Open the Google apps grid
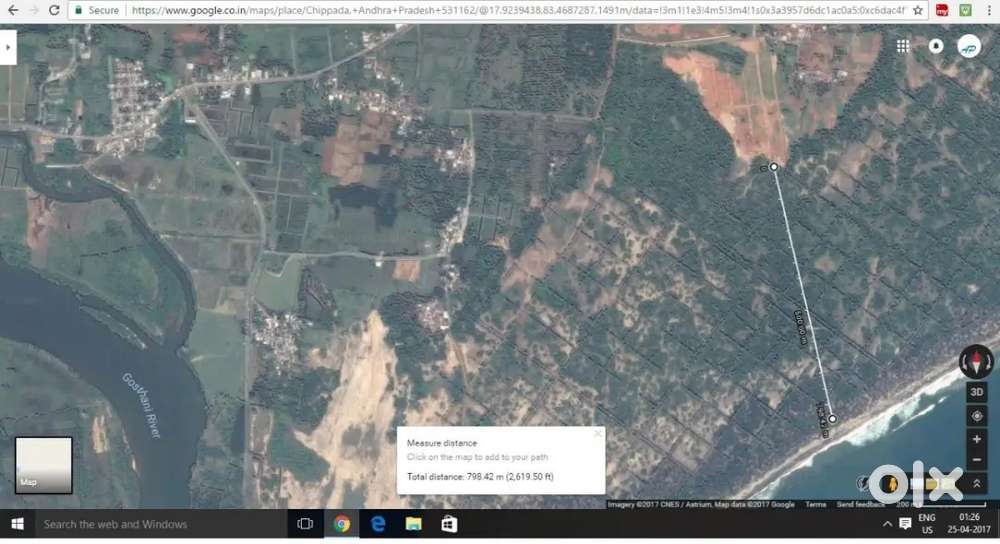Screen dimensions: 1000x544 point(903,46)
